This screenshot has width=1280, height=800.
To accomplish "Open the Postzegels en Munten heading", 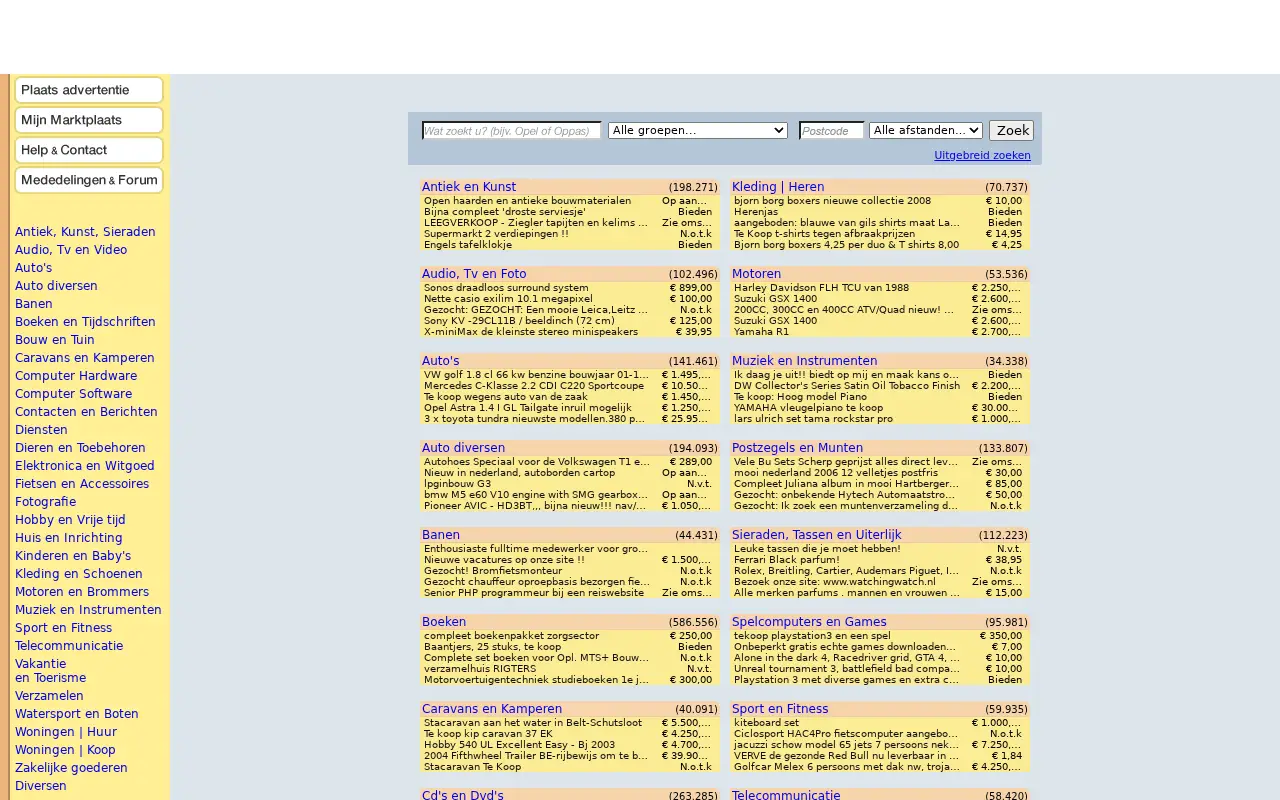I will pos(797,448).
